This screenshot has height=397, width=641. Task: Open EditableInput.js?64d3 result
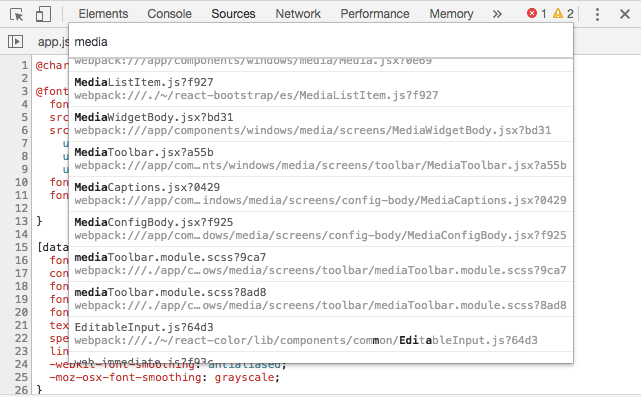(x=321, y=334)
